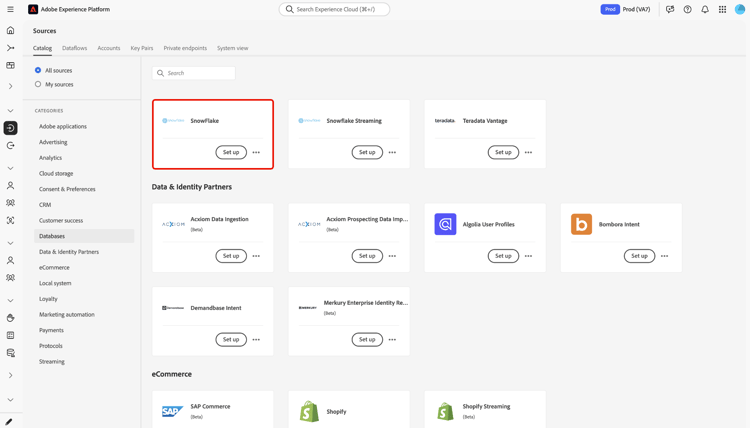Image resolution: width=750 pixels, height=428 pixels.
Task: Open more options for Demandbase Intent
Action: [x=256, y=340]
